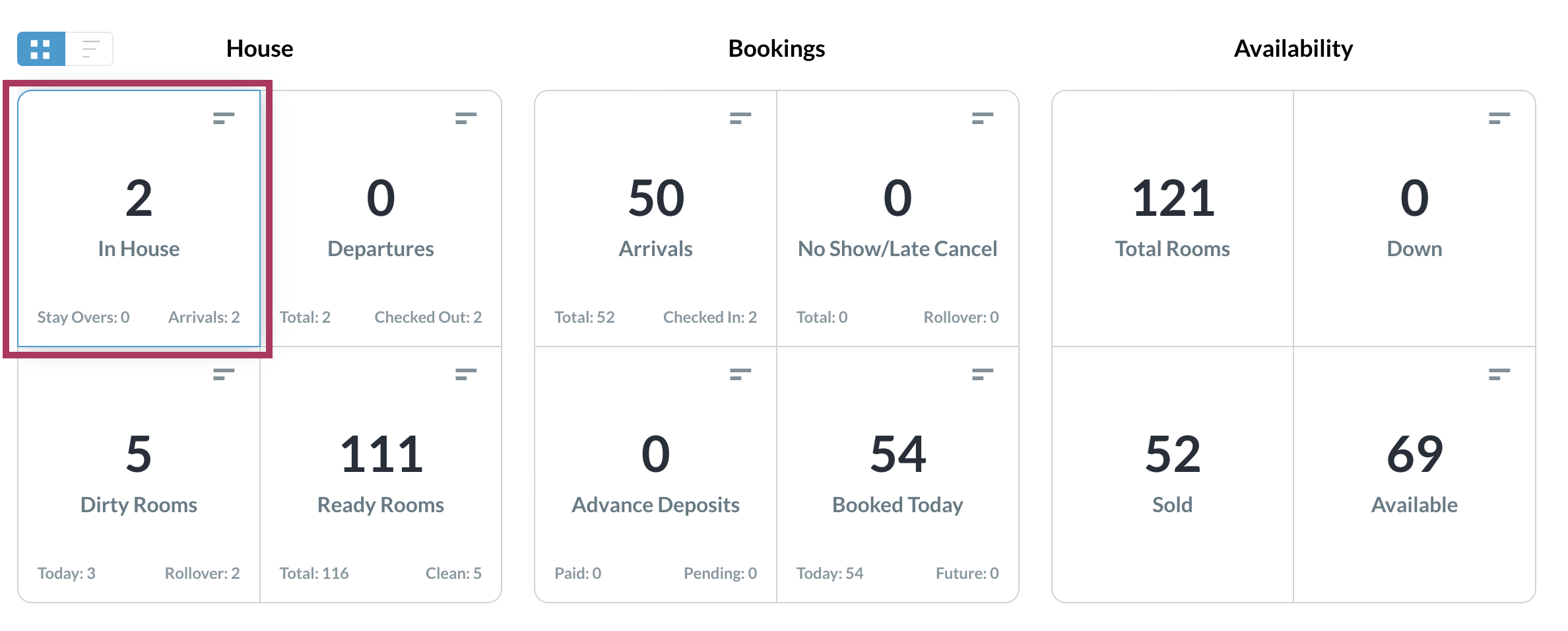This screenshot has width=1568, height=631.
Task: Open the Total Rooms tile
Action: pyautogui.click(x=1173, y=218)
